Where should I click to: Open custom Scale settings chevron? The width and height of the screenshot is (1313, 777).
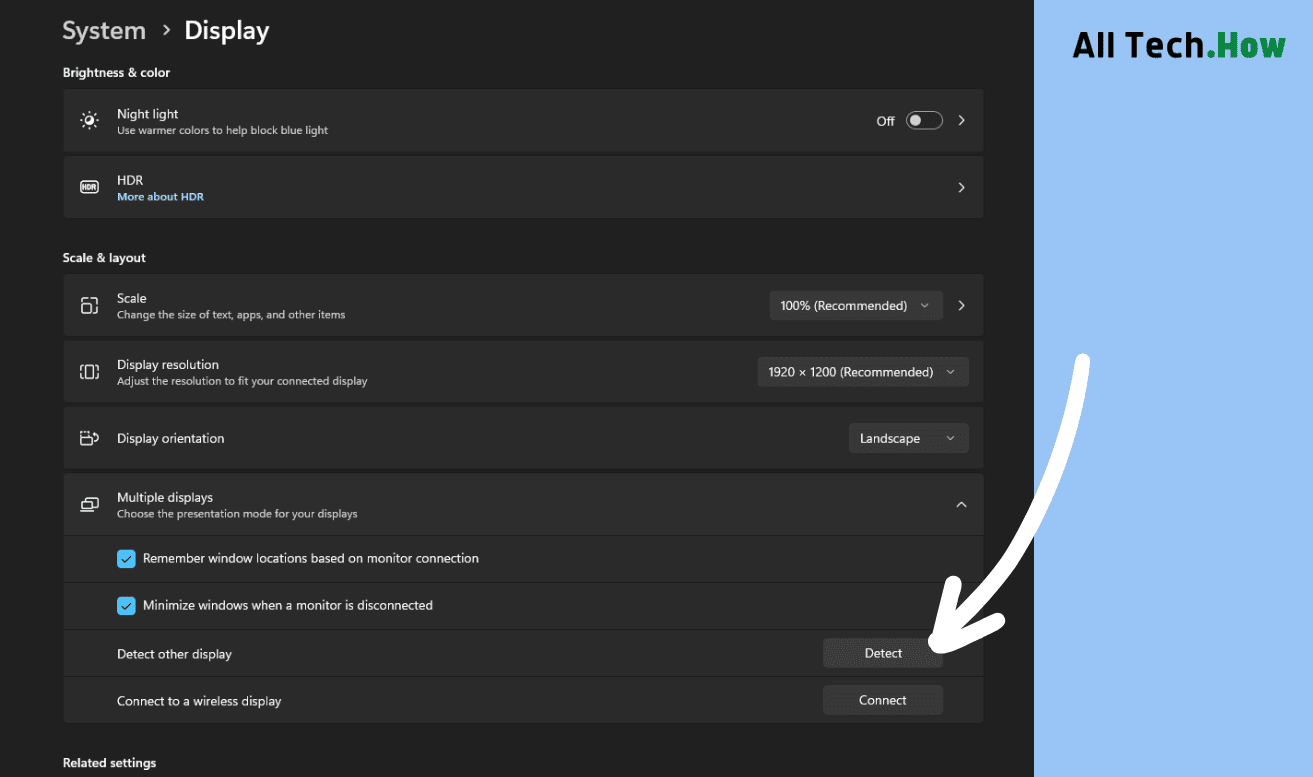click(x=962, y=306)
